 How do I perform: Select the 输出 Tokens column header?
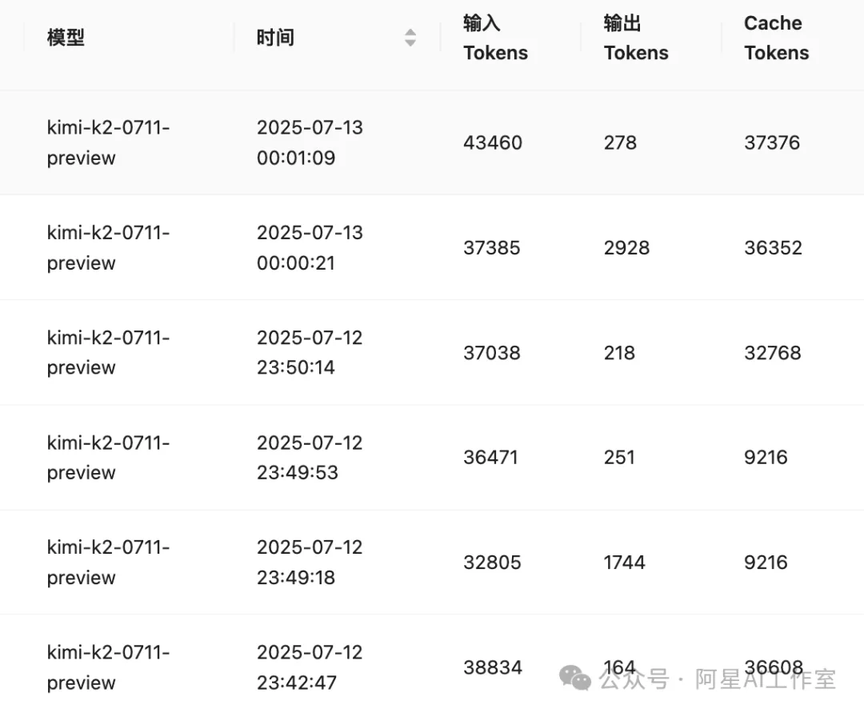click(636, 38)
